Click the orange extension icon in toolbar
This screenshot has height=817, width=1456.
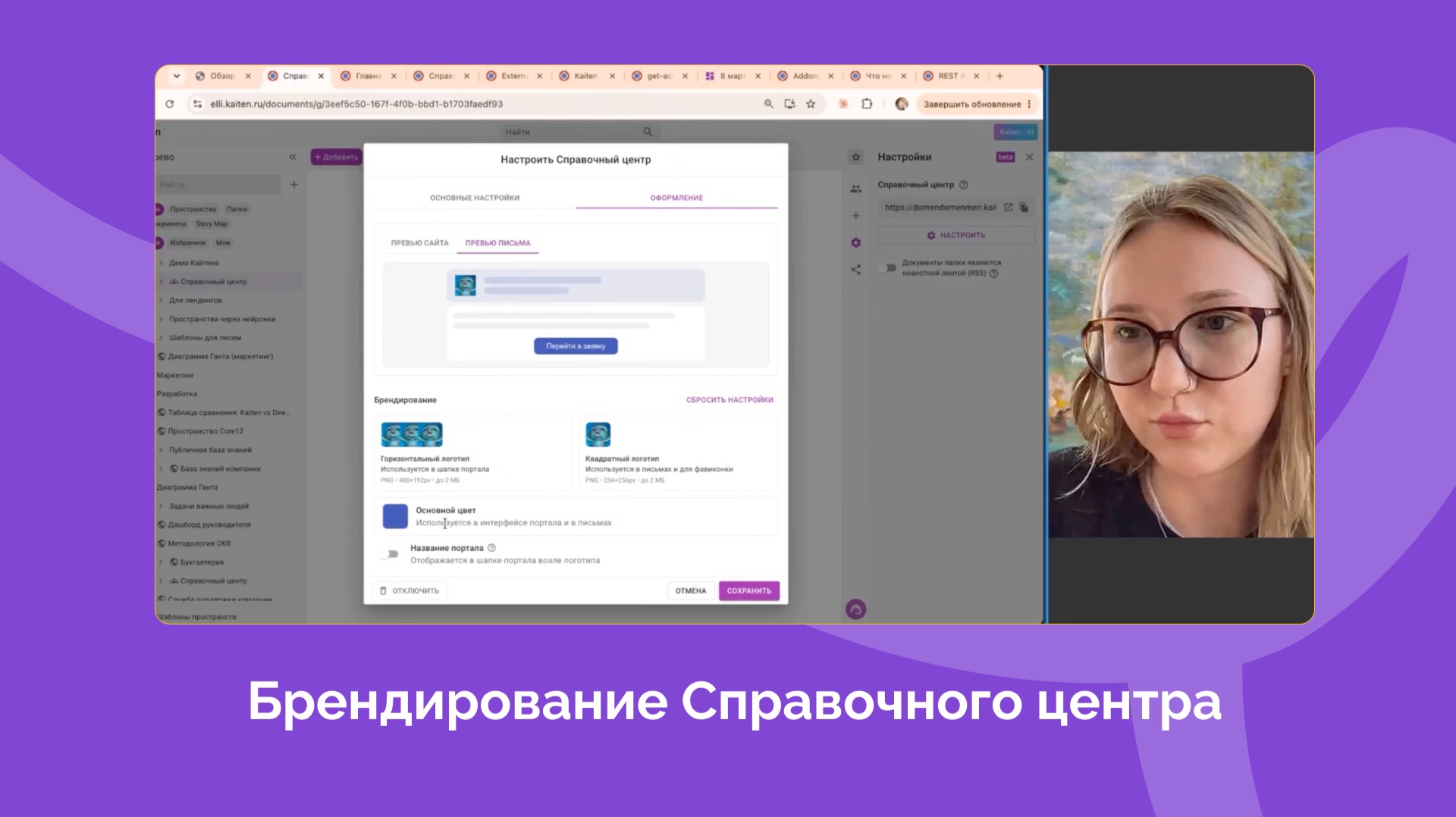(843, 104)
